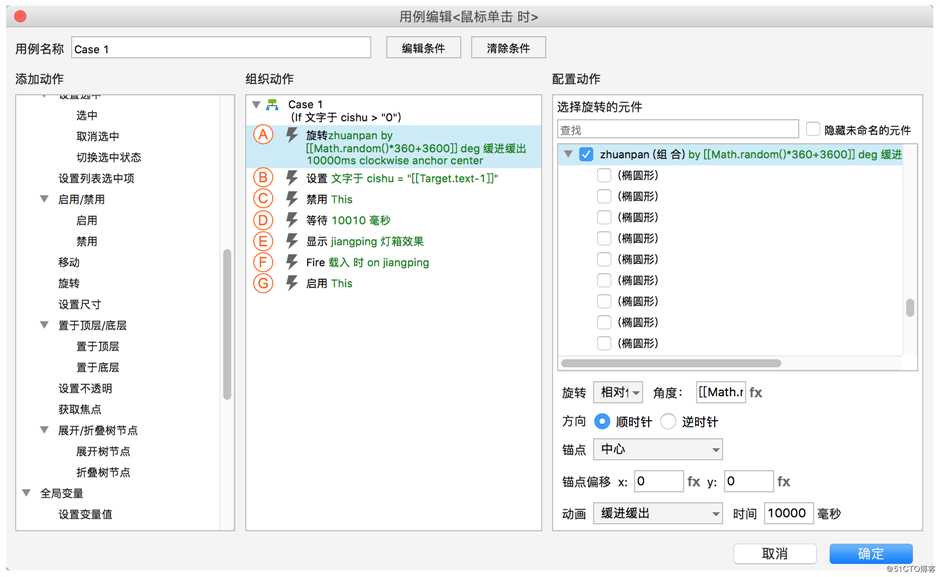Uncheck the zhuanpan (组合) checkbox
Viewport: 940px width, 577px height.
[586, 154]
